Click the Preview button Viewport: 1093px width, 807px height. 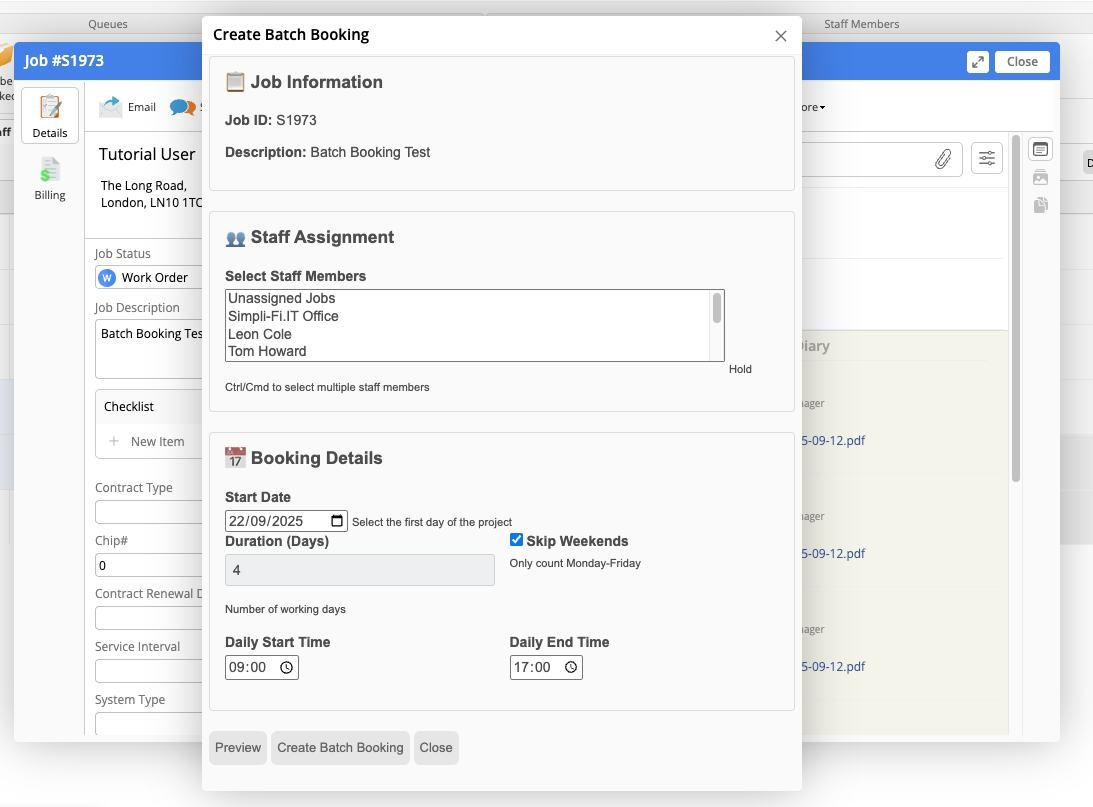click(238, 747)
